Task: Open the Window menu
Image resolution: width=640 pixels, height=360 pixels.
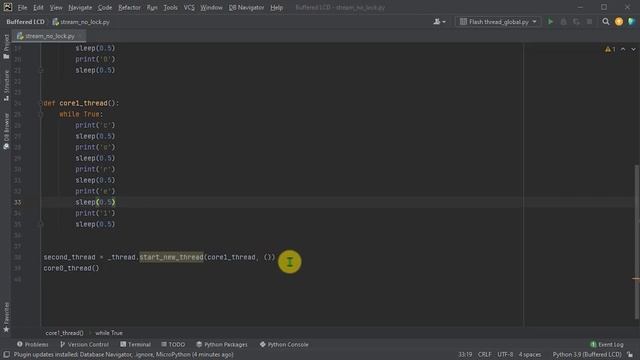Action: point(211,7)
